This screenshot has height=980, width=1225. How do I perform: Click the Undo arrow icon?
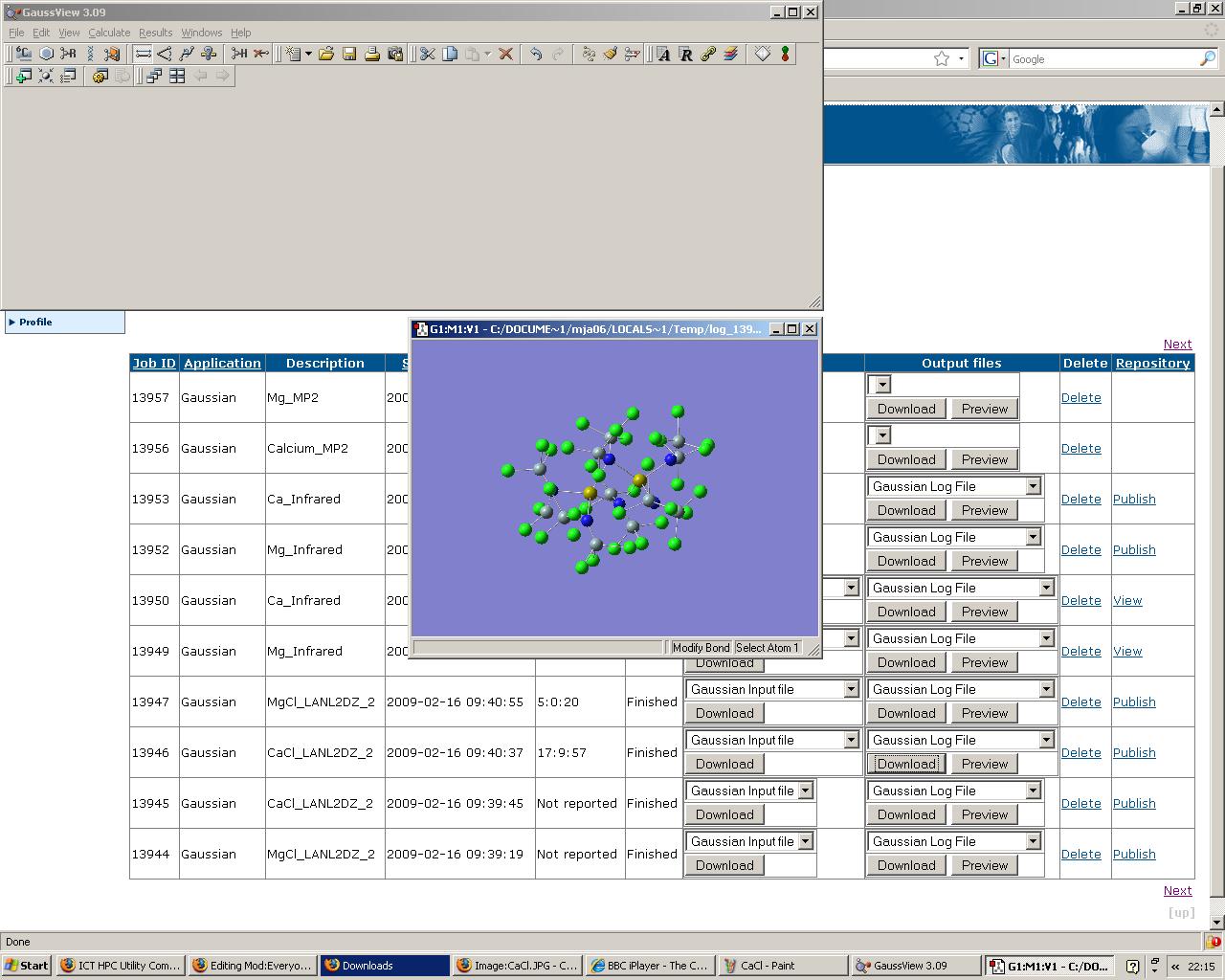(x=536, y=54)
